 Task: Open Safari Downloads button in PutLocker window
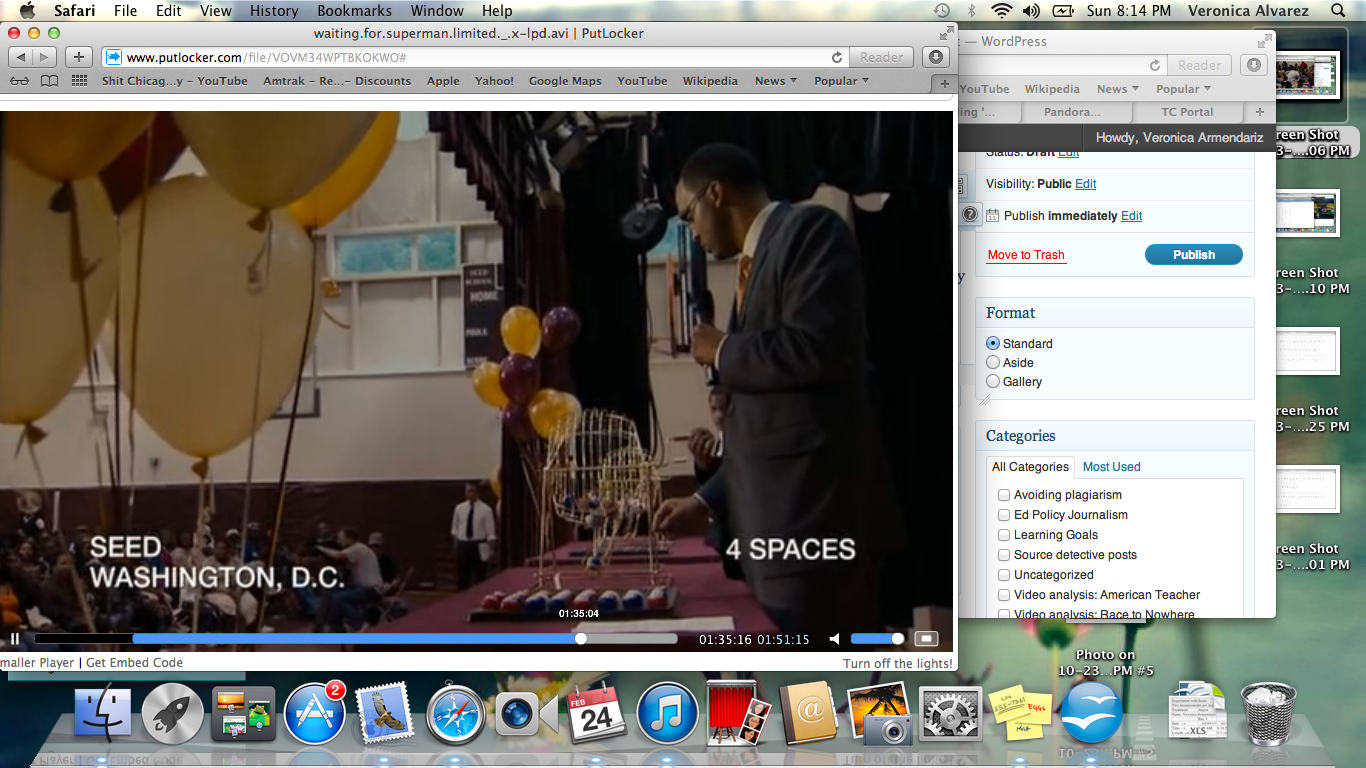point(936,57)
